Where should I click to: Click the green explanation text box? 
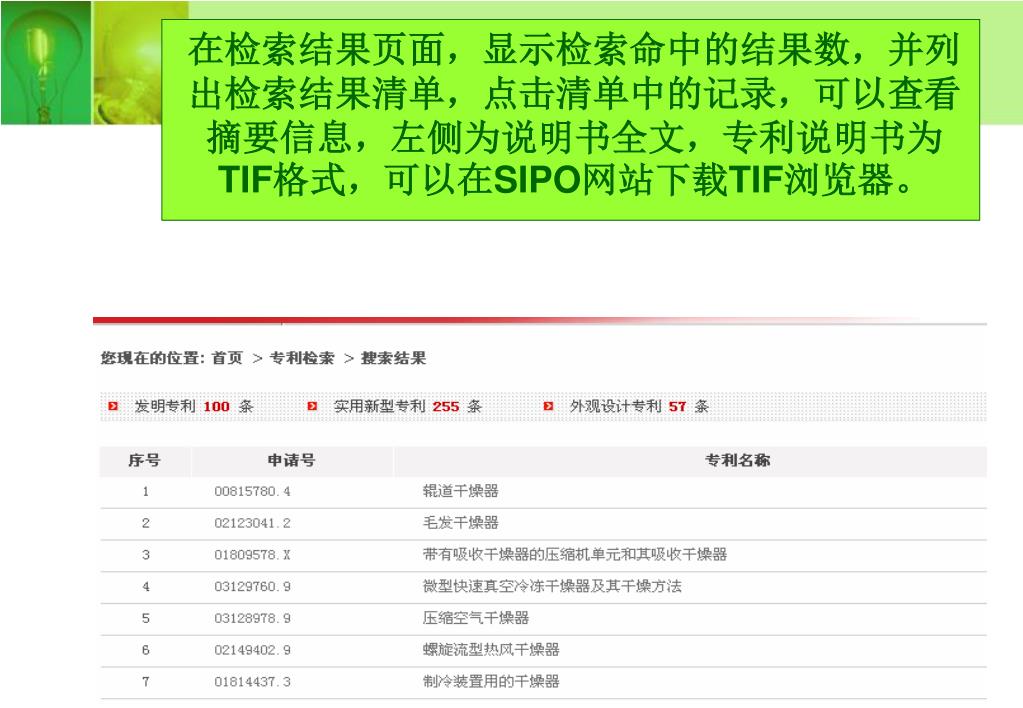[x=571, y=120]
